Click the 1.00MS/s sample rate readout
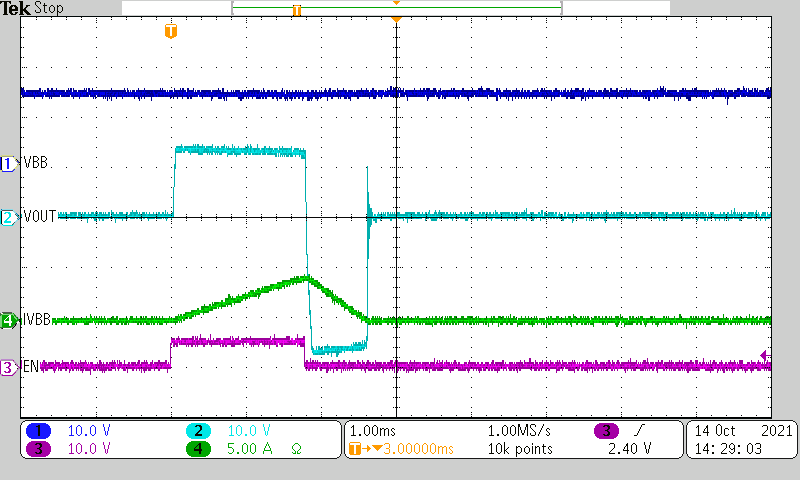Screen dimensions: 800x480 [x=519, y=431]
